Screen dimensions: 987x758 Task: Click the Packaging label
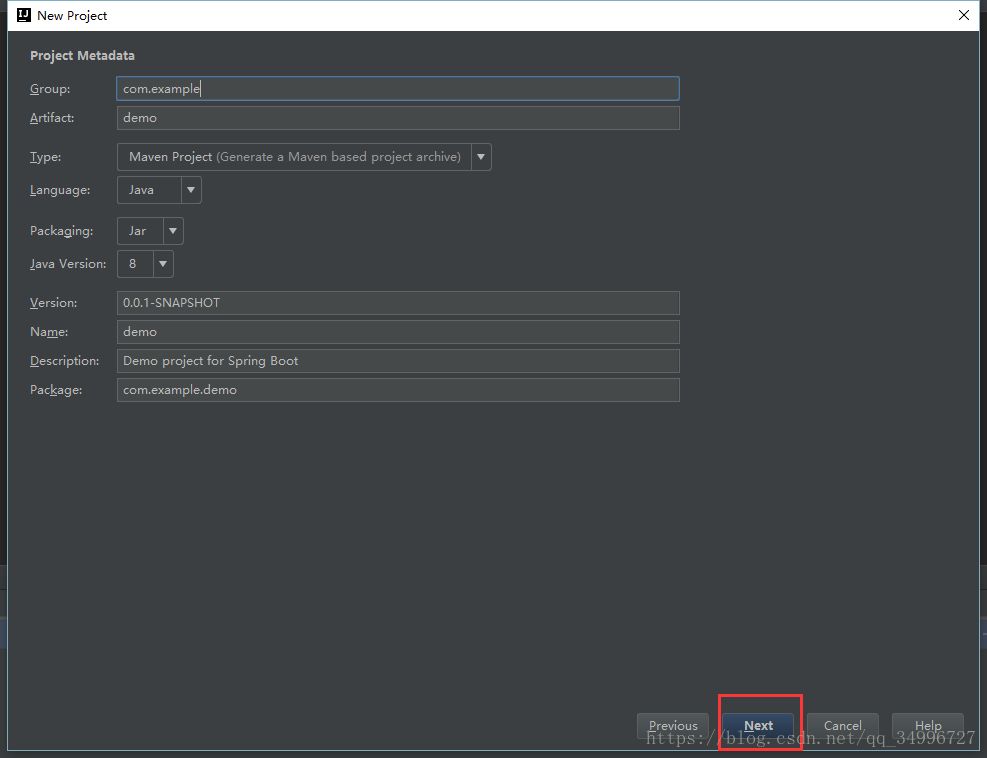coord(62,231)
